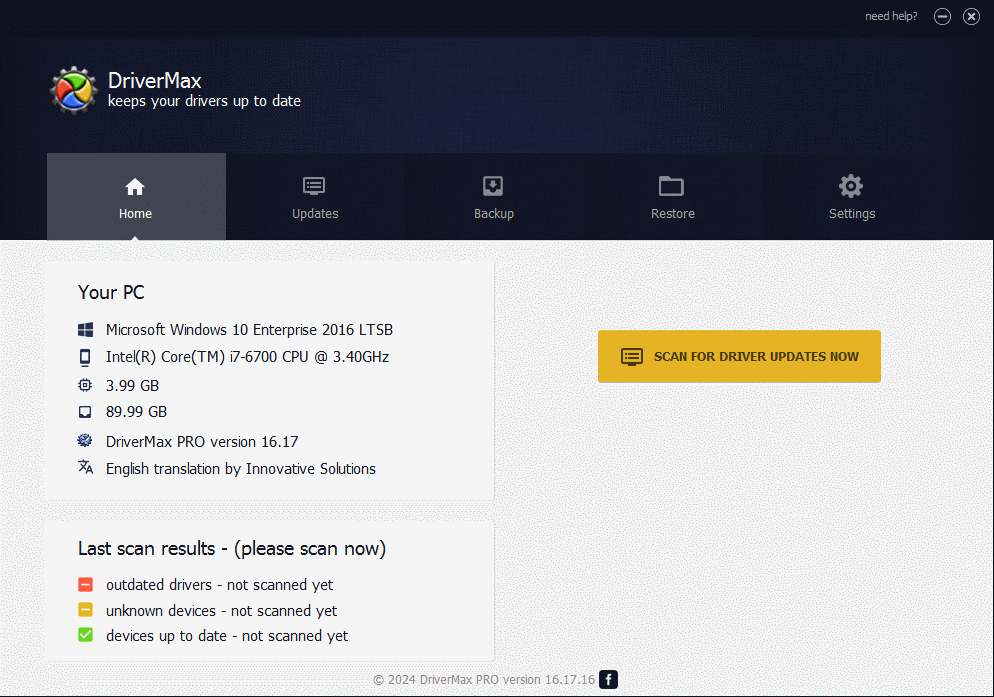The width and height of the screenshot is (994, 697).
Task: Click the DriverMax gear logo icon
Action: coord(73,90)
